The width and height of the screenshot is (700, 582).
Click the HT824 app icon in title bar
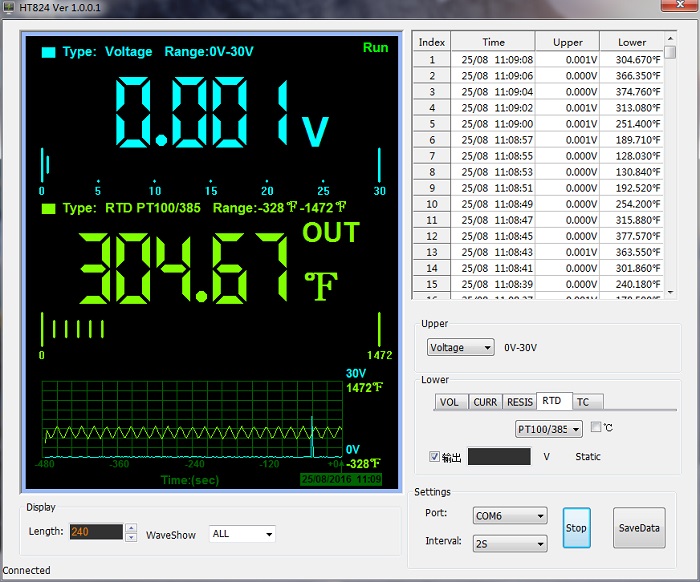pos(9,9)
